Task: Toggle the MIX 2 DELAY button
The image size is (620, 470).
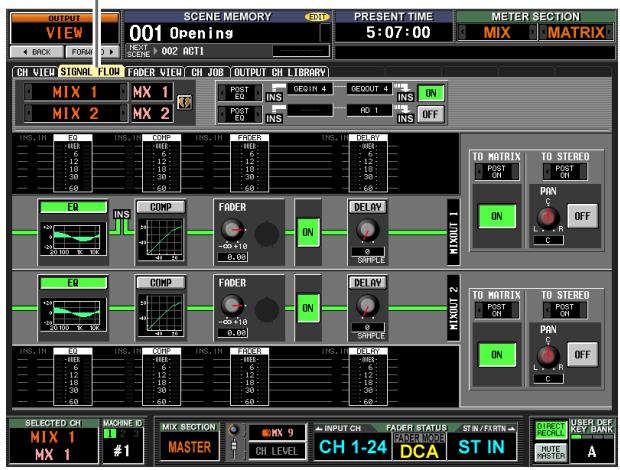Action: 367,282
